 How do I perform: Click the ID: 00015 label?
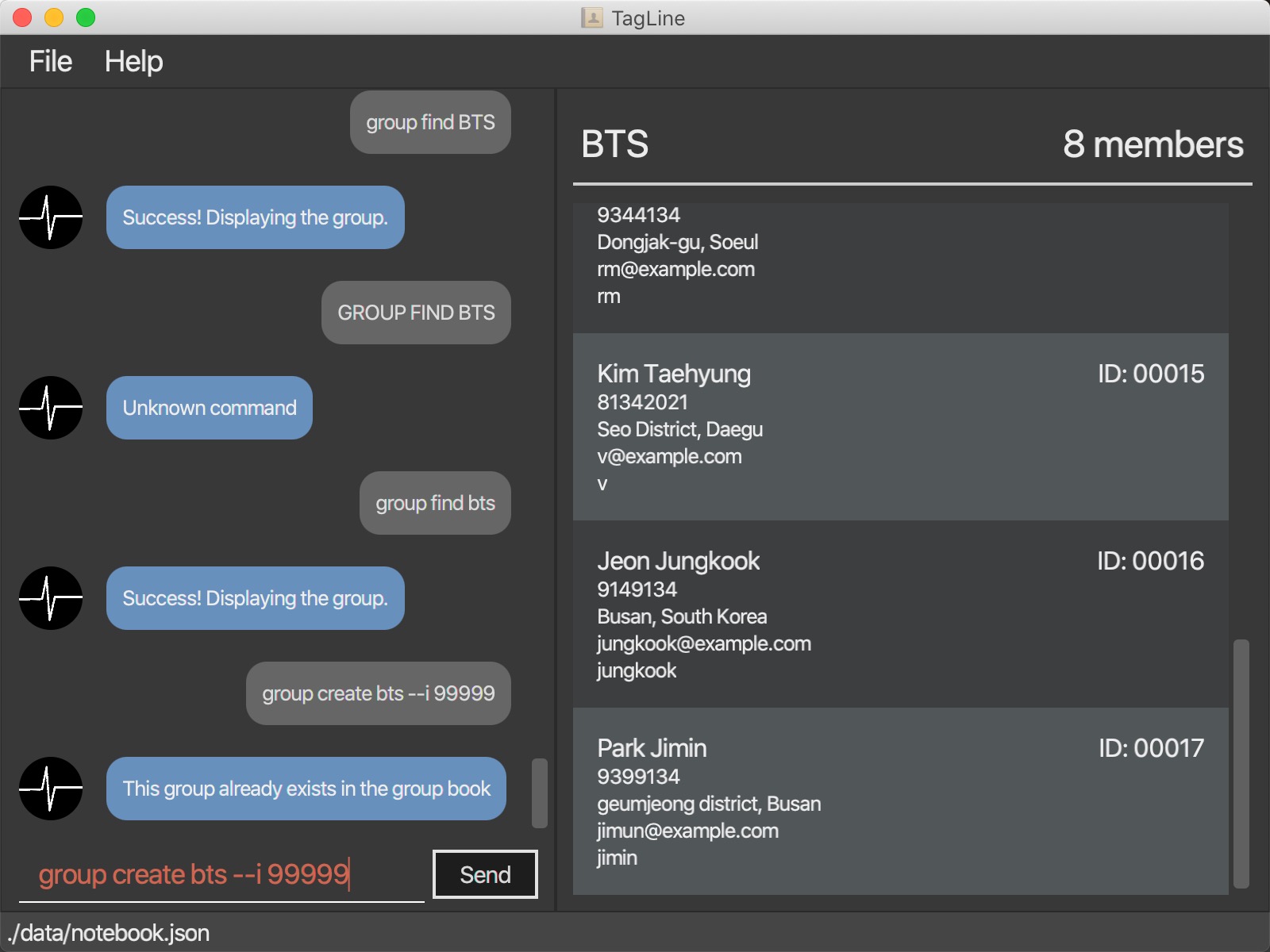coord(1151,374)
